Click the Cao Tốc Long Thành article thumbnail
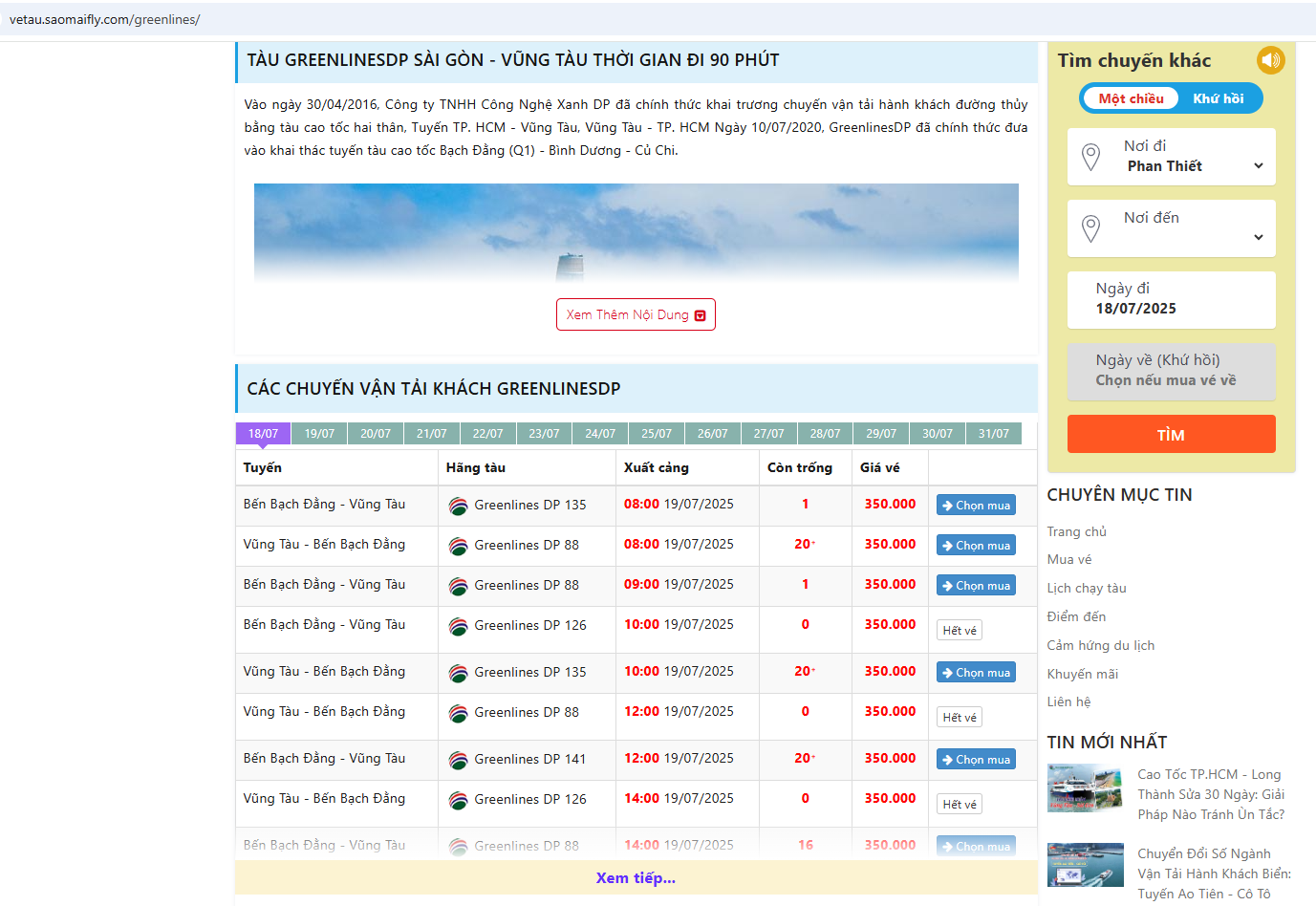The height and width of the screenshot is (906, 1316). coord(1085,787)
